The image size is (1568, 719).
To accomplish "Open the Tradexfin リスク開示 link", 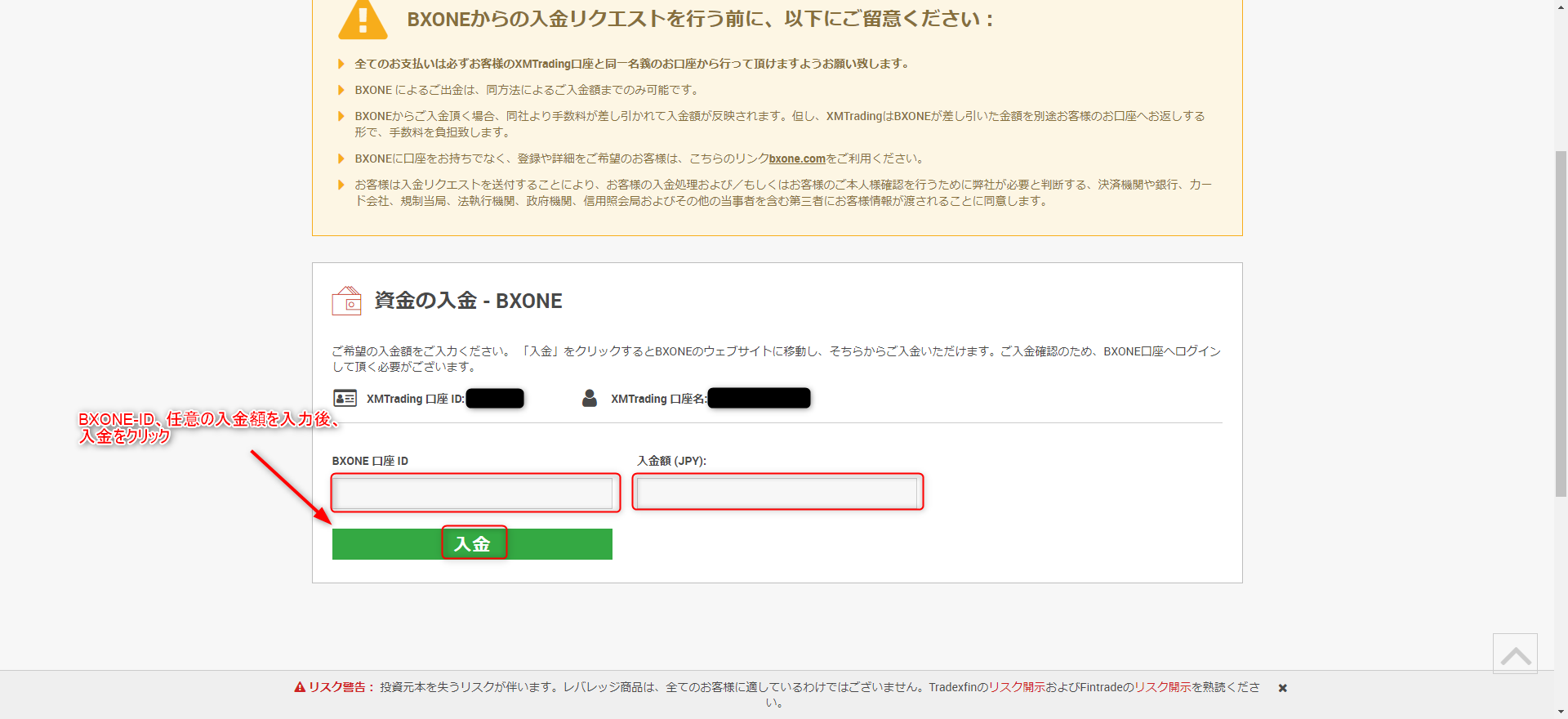I will [1016, 687].
